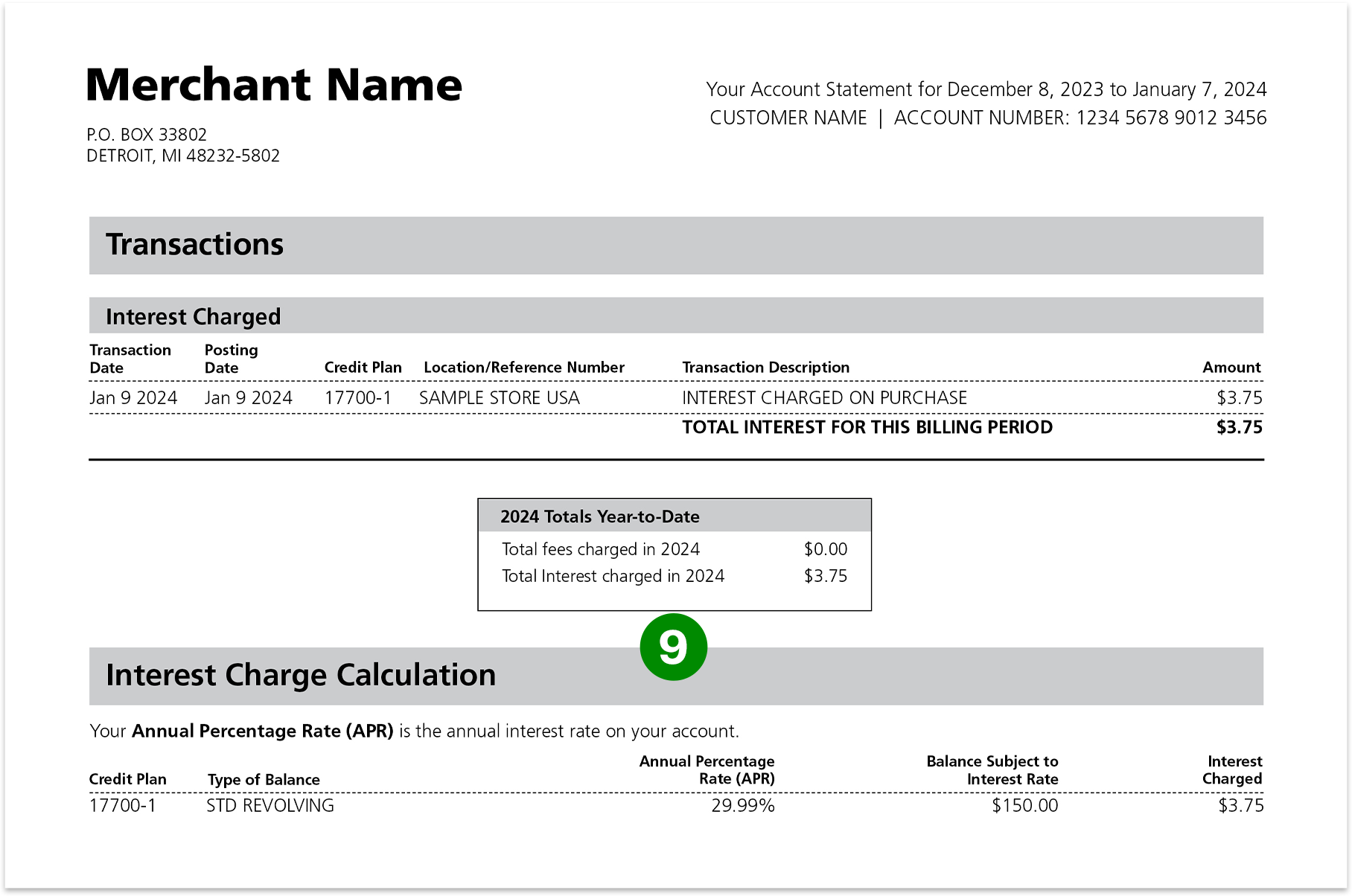Click the 2024 Totals Year-to-Date heading
This screenshot has height=896, width=1352.
pos(600,516)
